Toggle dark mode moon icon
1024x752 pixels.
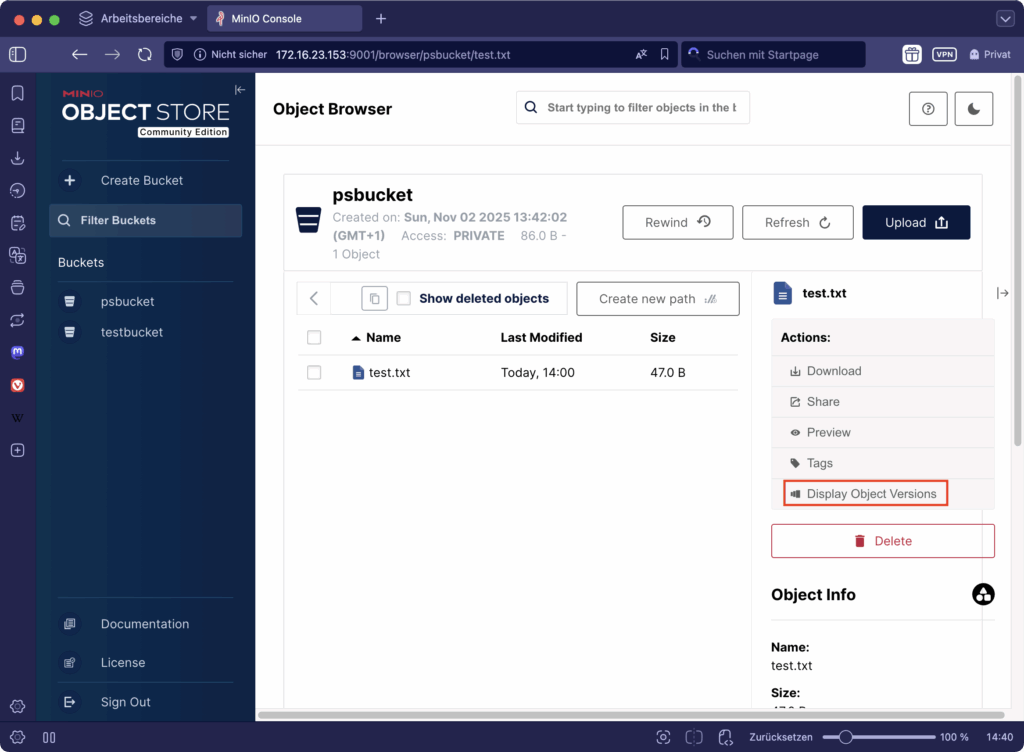[973, 109]
